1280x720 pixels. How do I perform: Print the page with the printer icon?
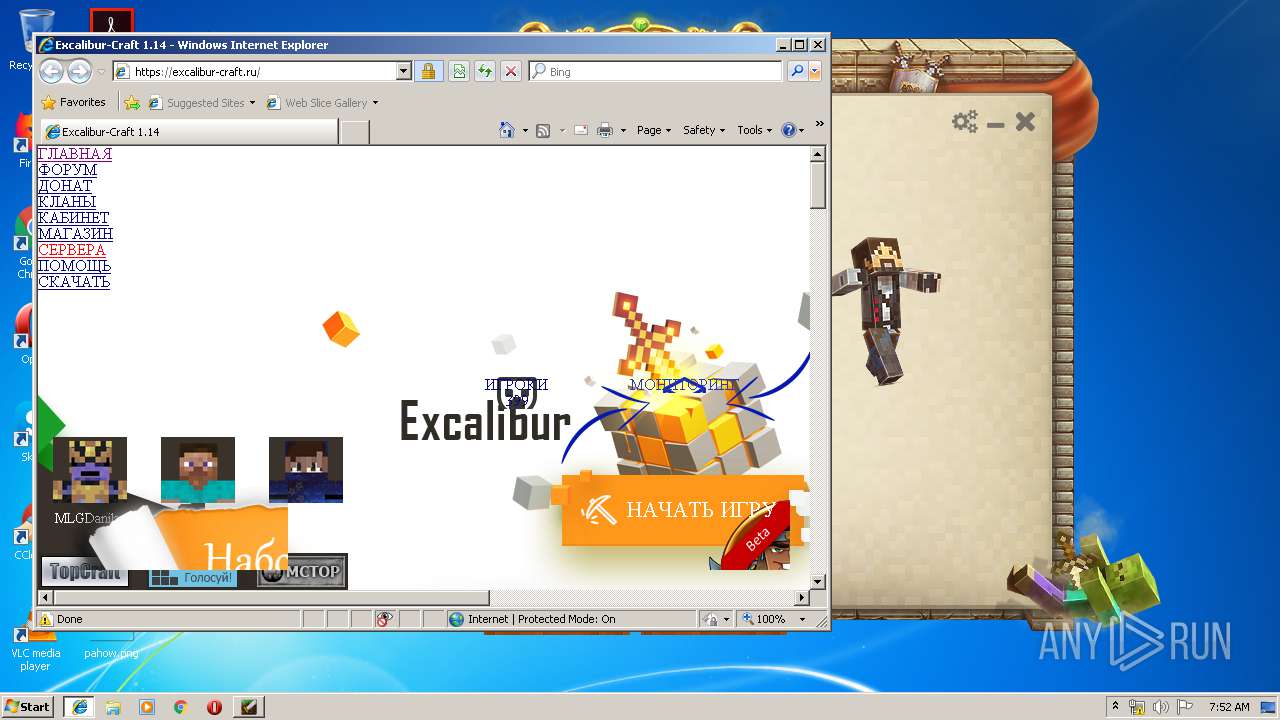[605, 130]
